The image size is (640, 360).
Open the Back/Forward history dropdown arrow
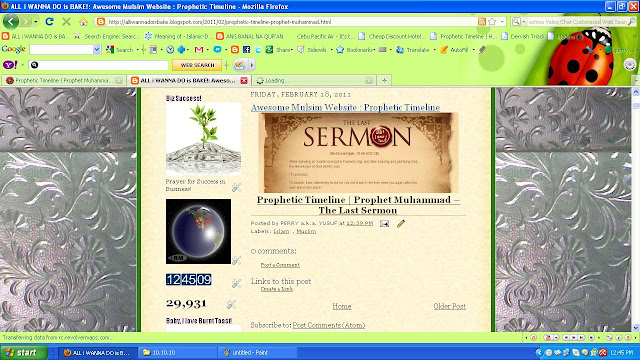point(36,22)
